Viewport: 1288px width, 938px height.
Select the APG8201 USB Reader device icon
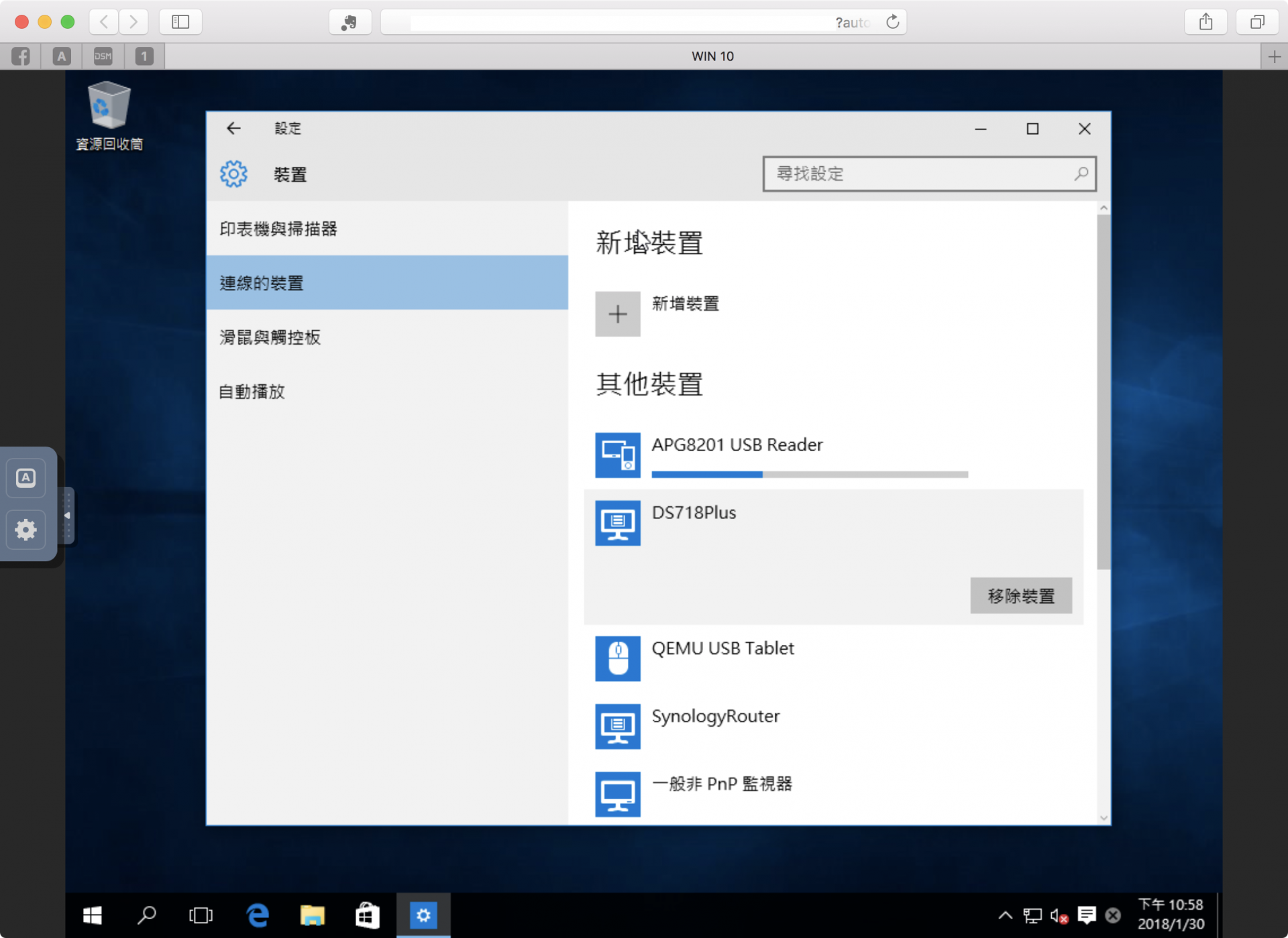click(x=617, y=455)
